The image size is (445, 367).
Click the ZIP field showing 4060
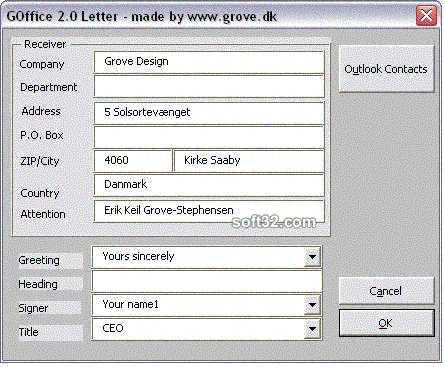[x=133, y=161]
